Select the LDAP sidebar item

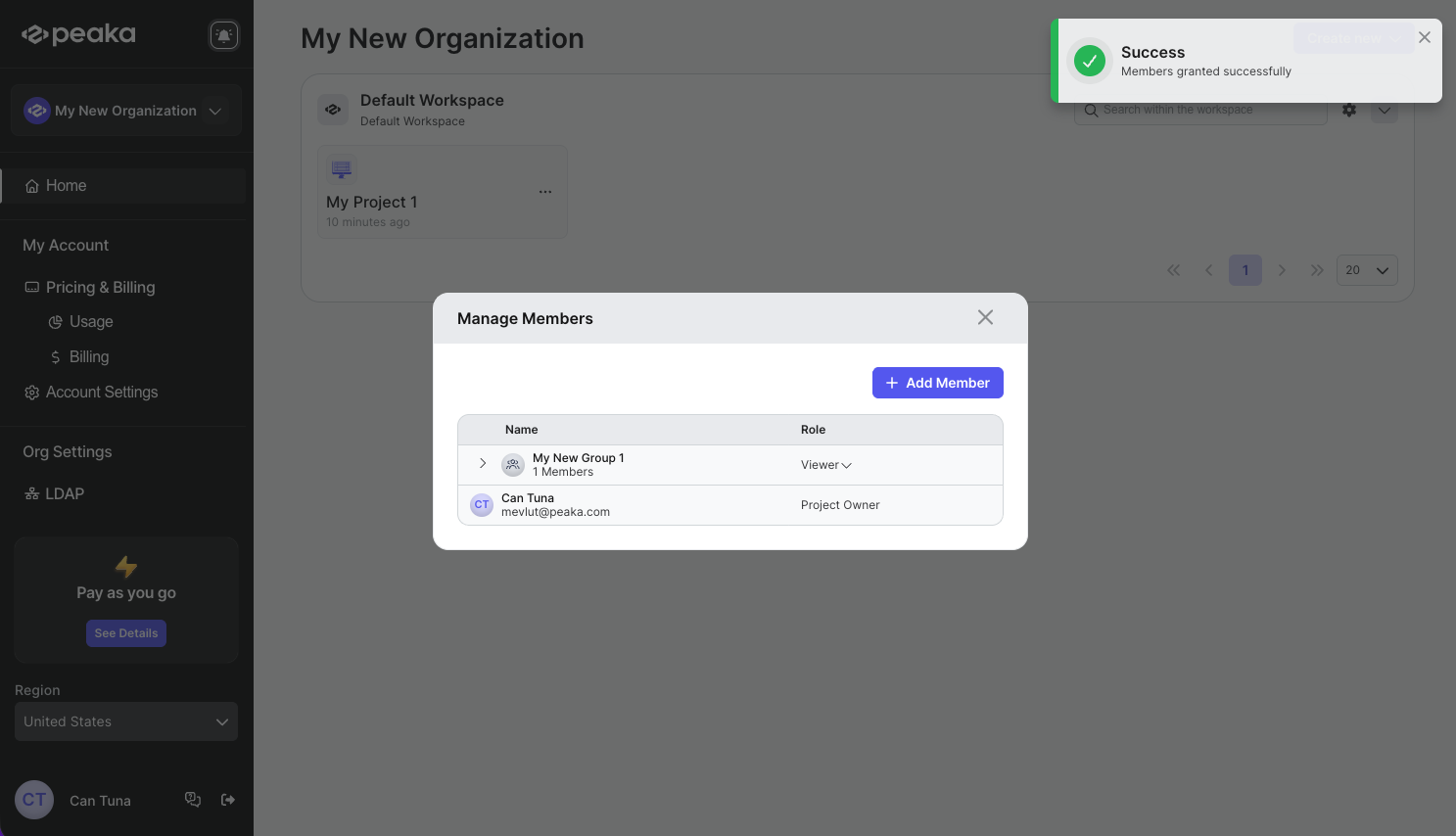(65, 494)
